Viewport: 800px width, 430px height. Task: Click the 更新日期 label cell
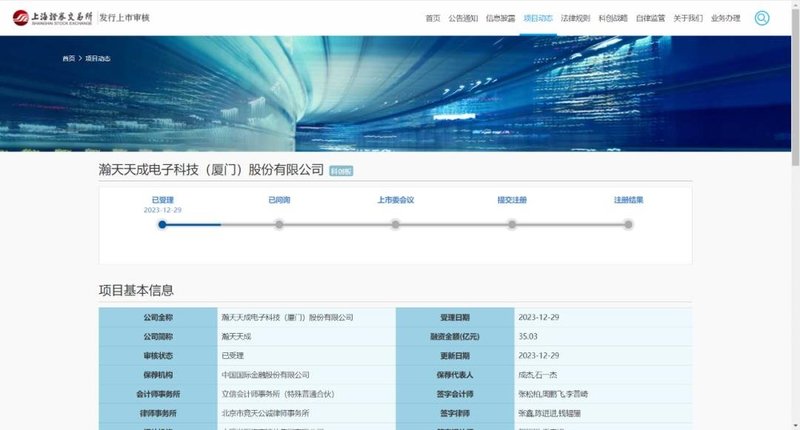[455, 356]
